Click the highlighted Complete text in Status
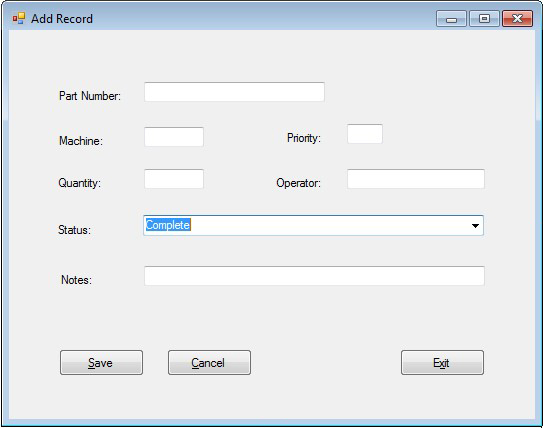 coord(168,225)
